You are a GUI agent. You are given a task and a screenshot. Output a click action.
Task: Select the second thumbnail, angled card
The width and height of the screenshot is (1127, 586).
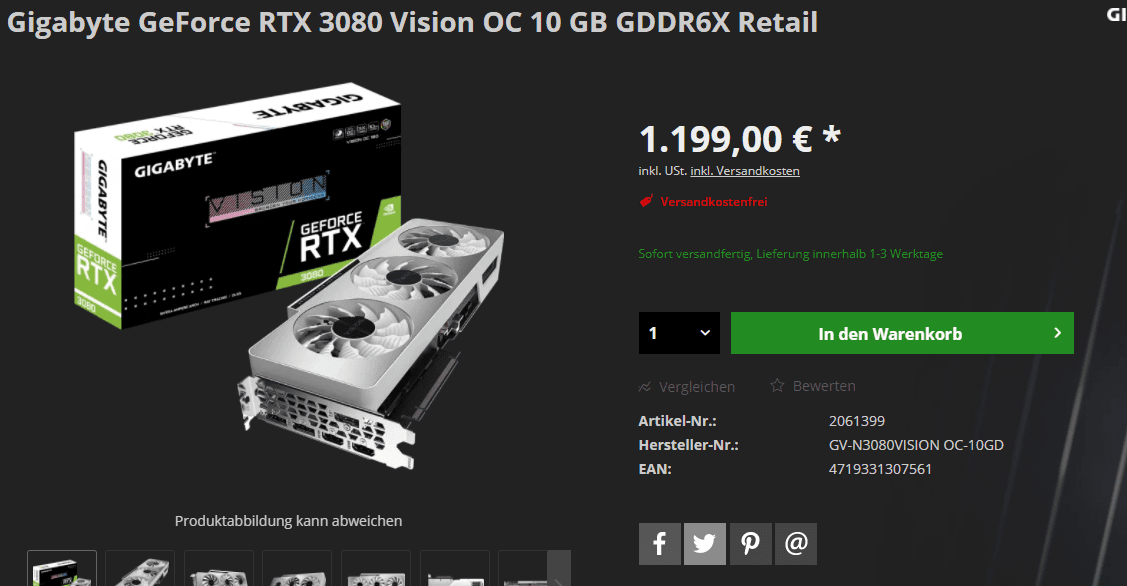click(140, 569)
